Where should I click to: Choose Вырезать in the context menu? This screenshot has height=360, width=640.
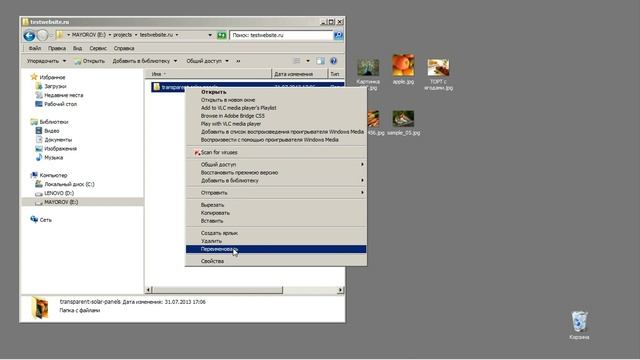click(x=276, y=205)
